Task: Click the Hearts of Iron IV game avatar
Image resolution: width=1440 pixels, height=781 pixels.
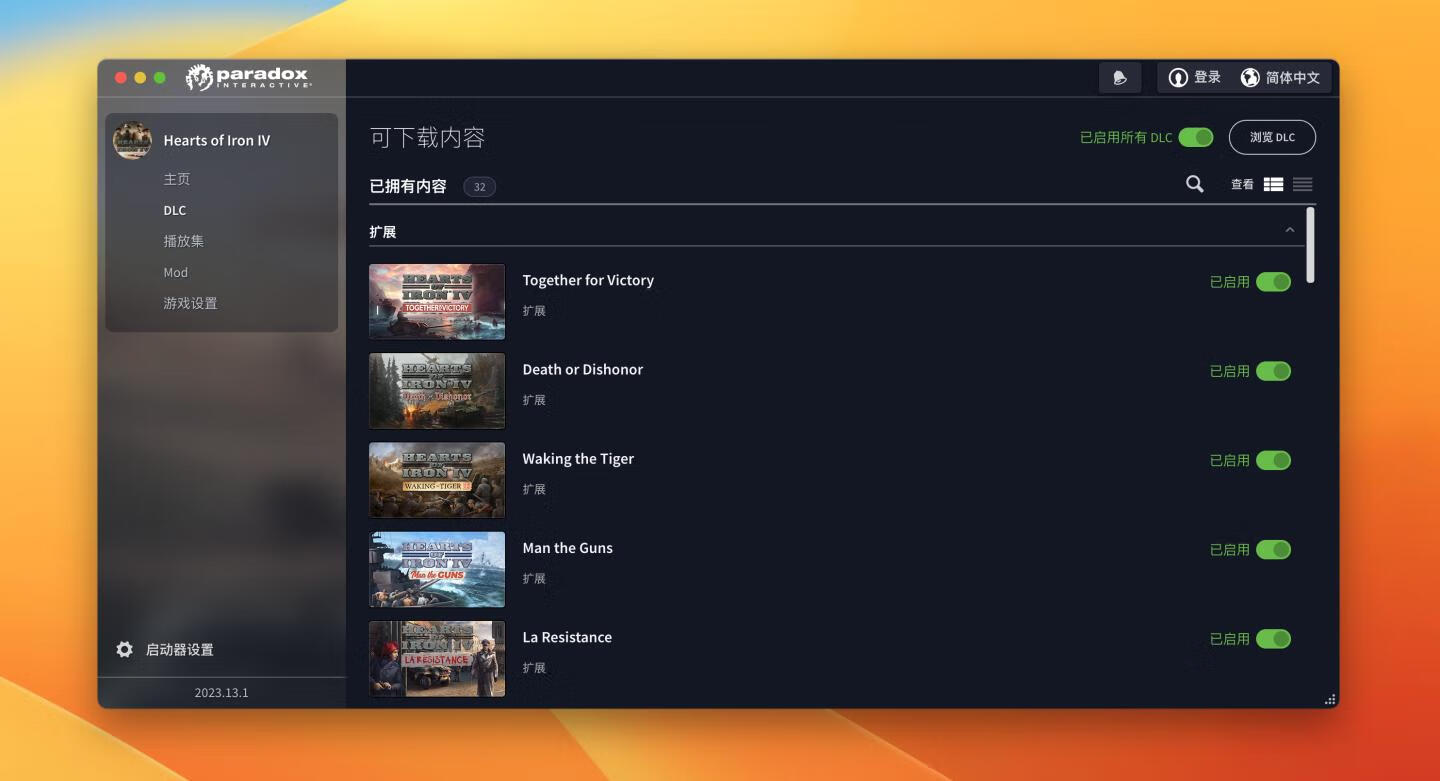Action: [132, 141]
